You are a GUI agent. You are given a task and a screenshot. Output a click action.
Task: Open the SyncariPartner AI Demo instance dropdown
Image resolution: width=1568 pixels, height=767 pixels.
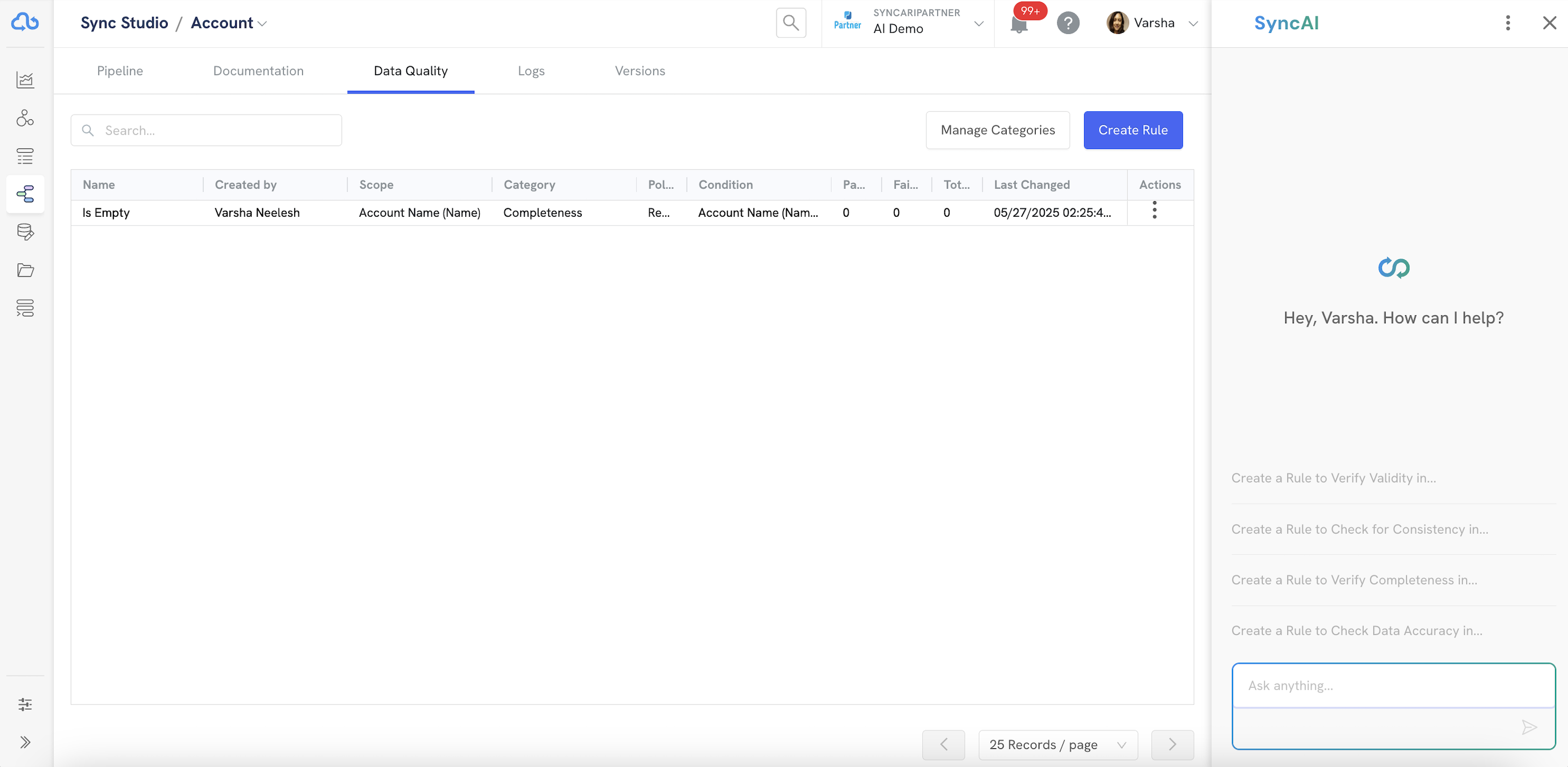click(x=908, y=23)
